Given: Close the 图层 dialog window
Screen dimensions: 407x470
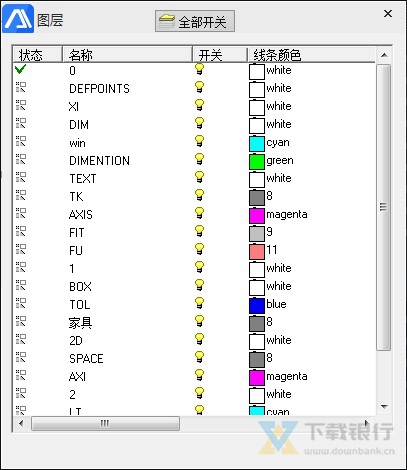Looking at the screenshot, I should click(x=388, y=14).
